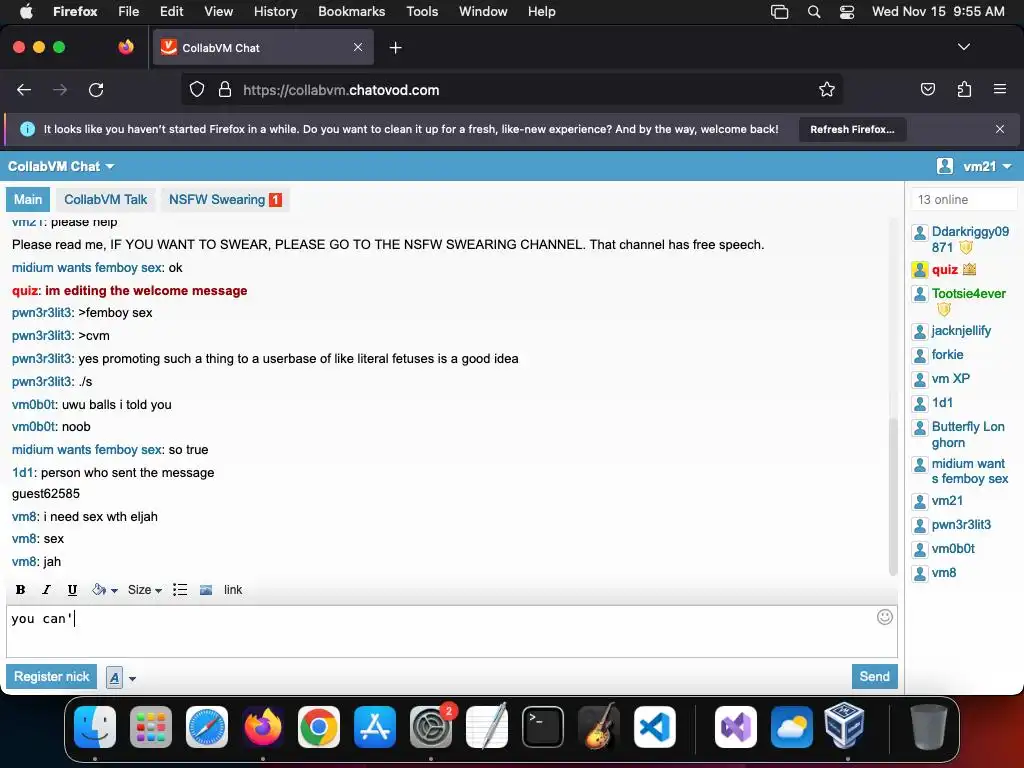Toggle bold formatting in chat editor
1024x768 pixels.
pos(20,590)
